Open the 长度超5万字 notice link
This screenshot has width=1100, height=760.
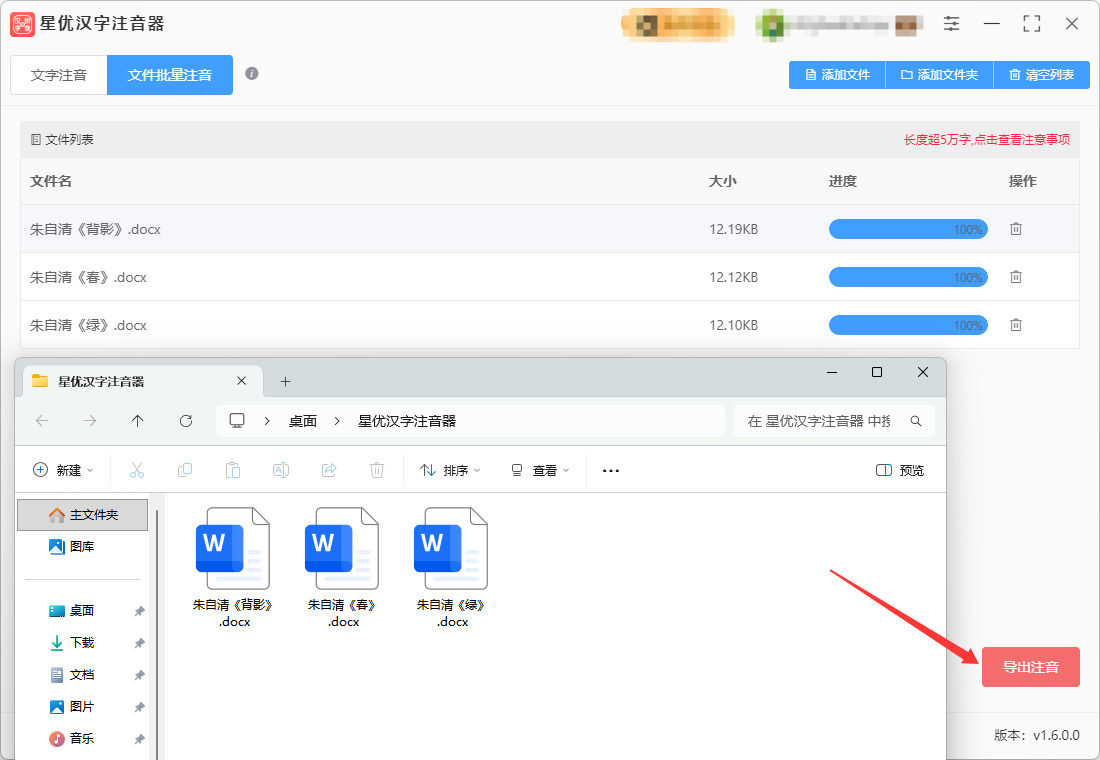987,140
